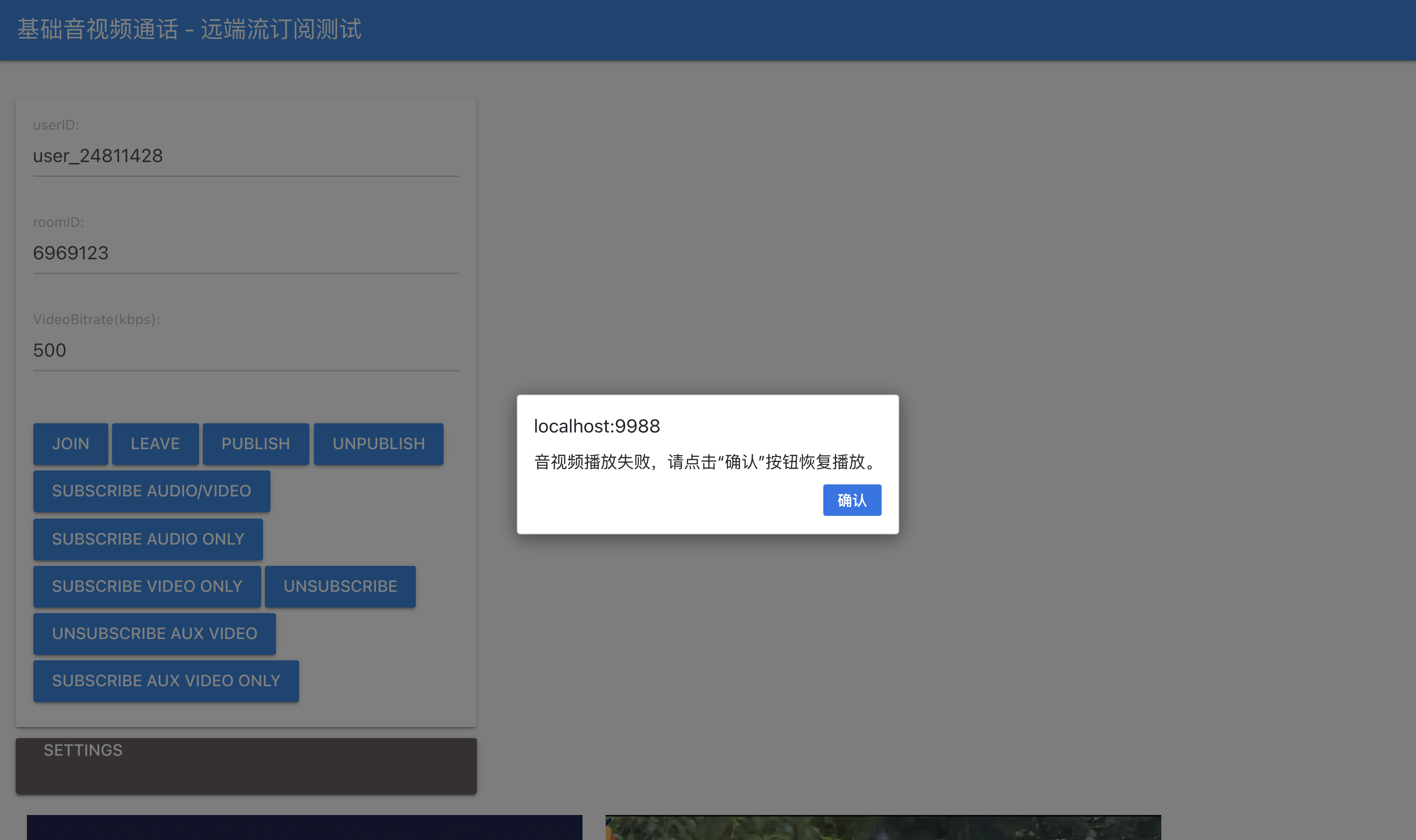Select the VideoBitrate(kbps) input field

(x=245, y=351)
